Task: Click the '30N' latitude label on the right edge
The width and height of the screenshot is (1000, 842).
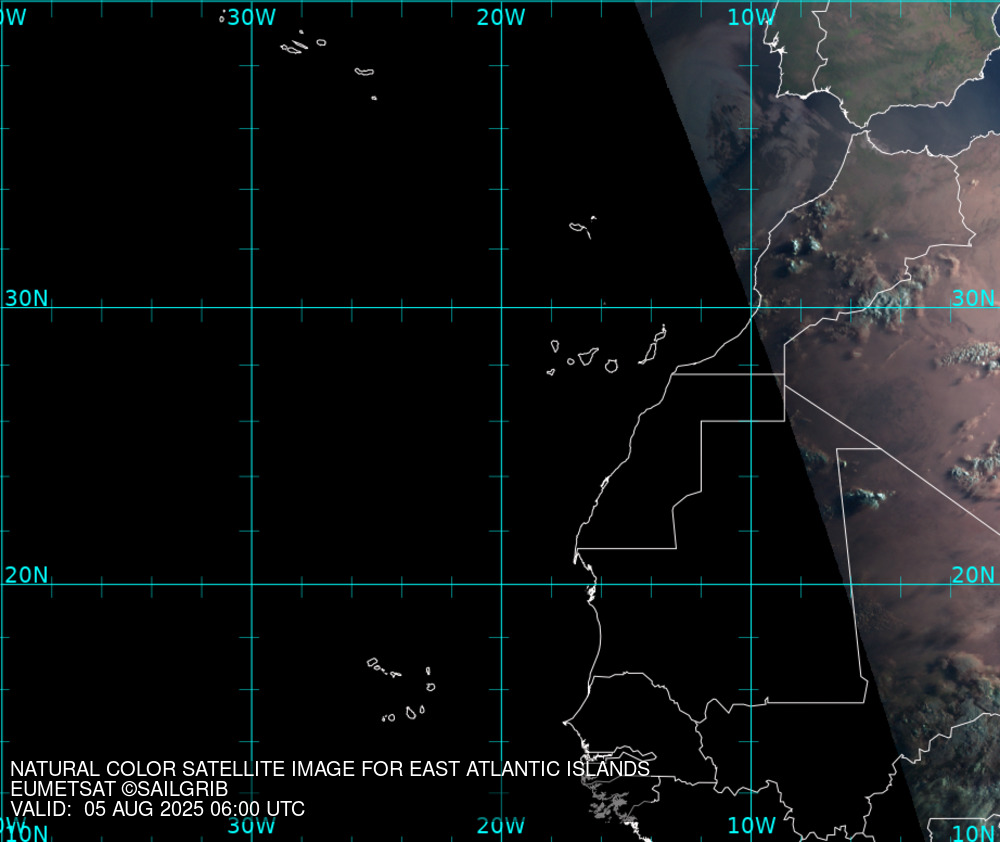Action: pyautogui.click(x=973, y=298)
